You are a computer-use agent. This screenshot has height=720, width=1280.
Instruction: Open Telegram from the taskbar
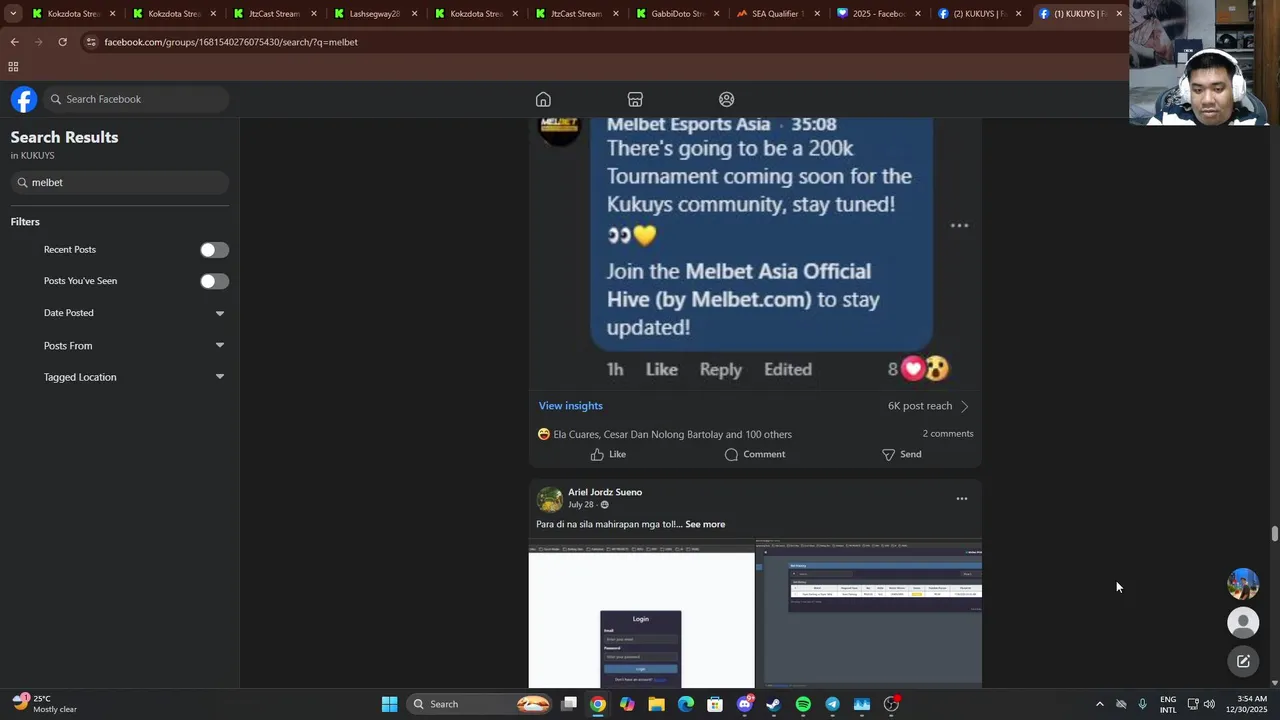(x=832, y=704)
